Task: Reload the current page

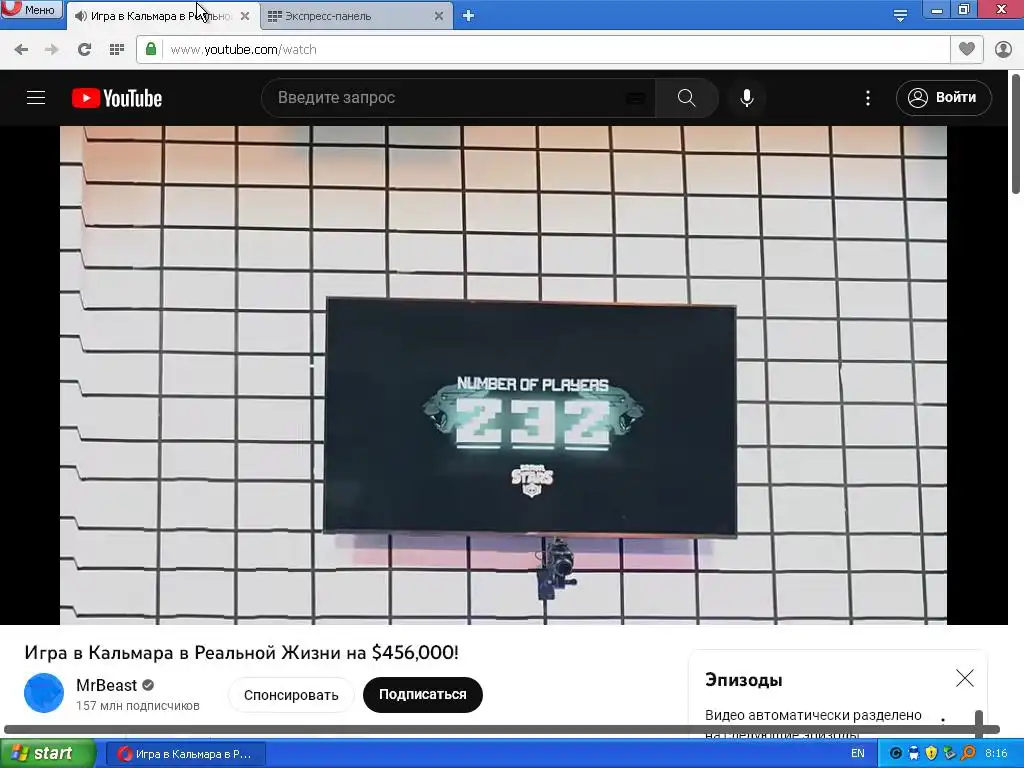Action: (x=84, y=50)
